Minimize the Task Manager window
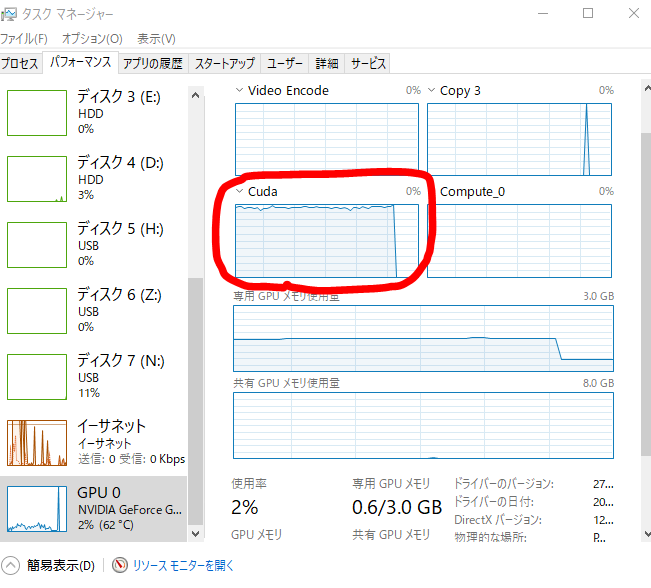The image size is (651, 588). pos(543,13)
